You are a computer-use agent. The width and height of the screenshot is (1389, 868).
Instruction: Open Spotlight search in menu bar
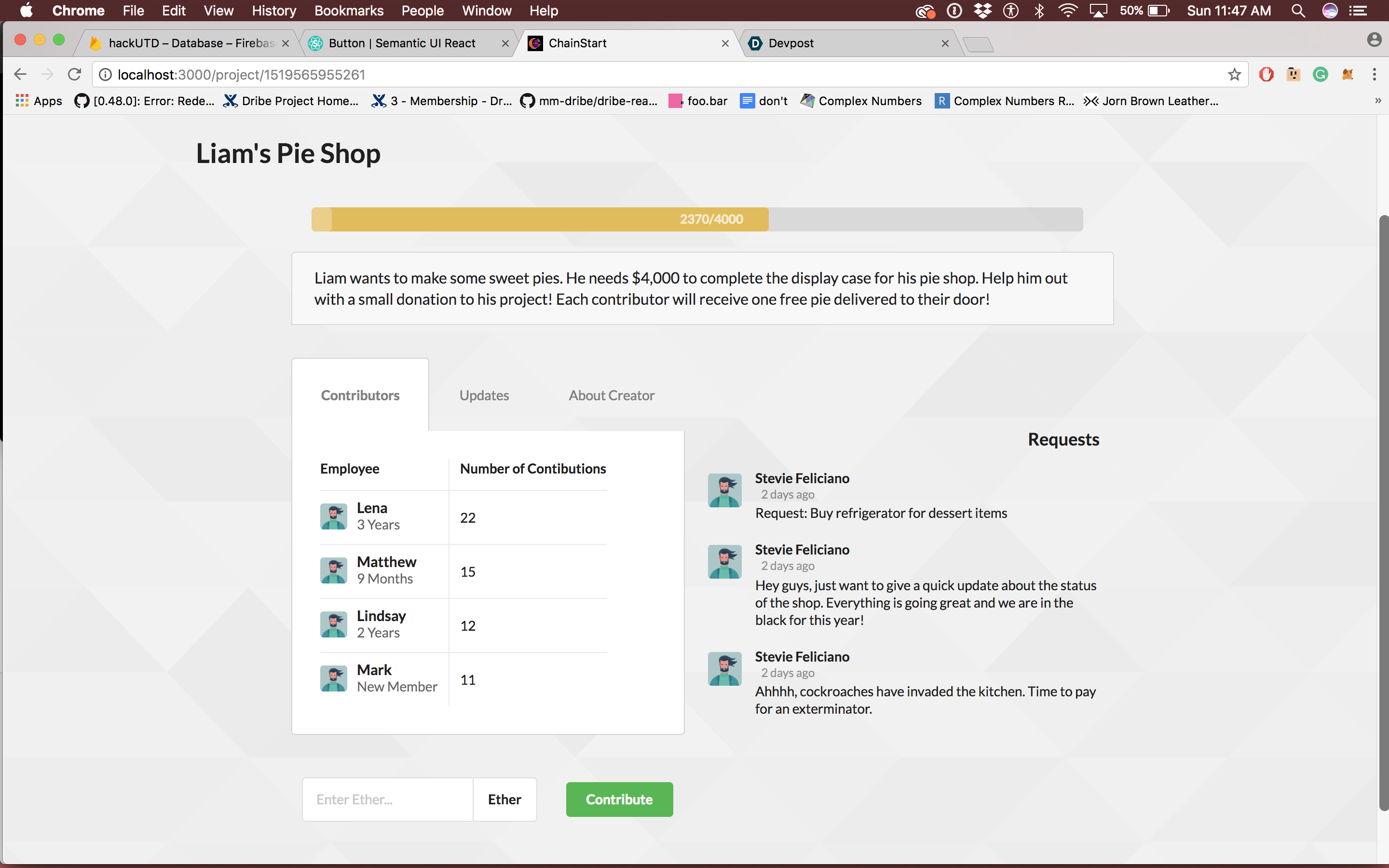[x=1298, y=11]
